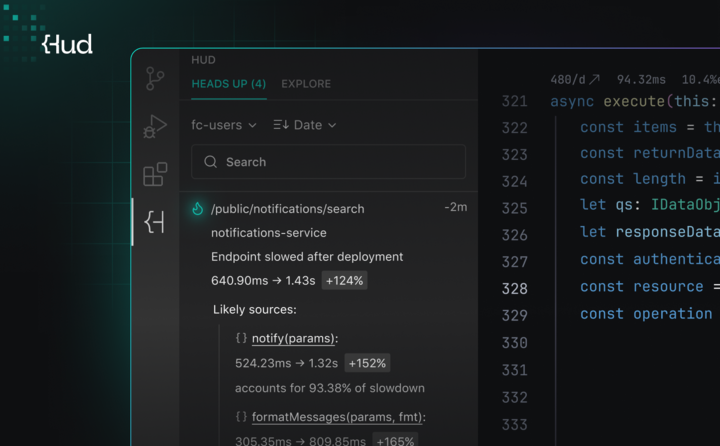This screenshot has height=446, width=720.
Task: Click the 'Likely sources:' label
Action: (x=254, y=310)
